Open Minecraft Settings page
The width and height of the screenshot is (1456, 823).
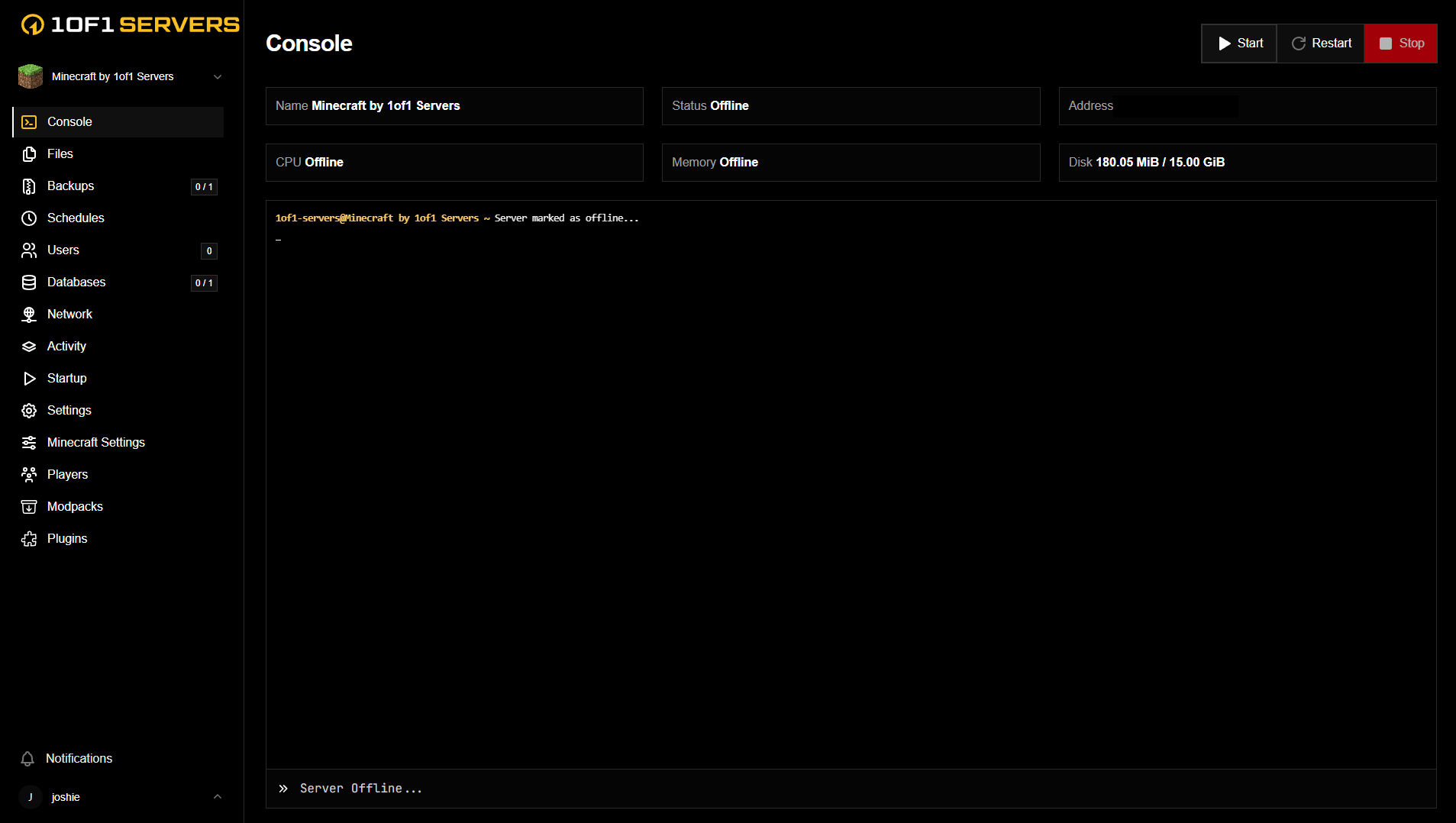coord(118,443)
